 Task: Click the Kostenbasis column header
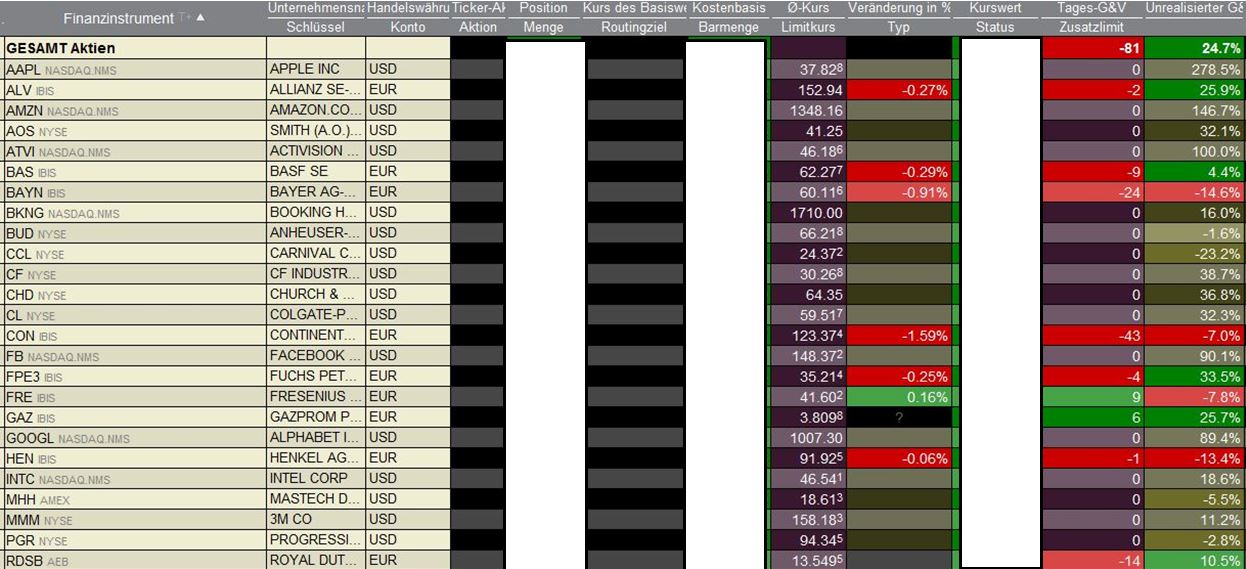(728, 8)
